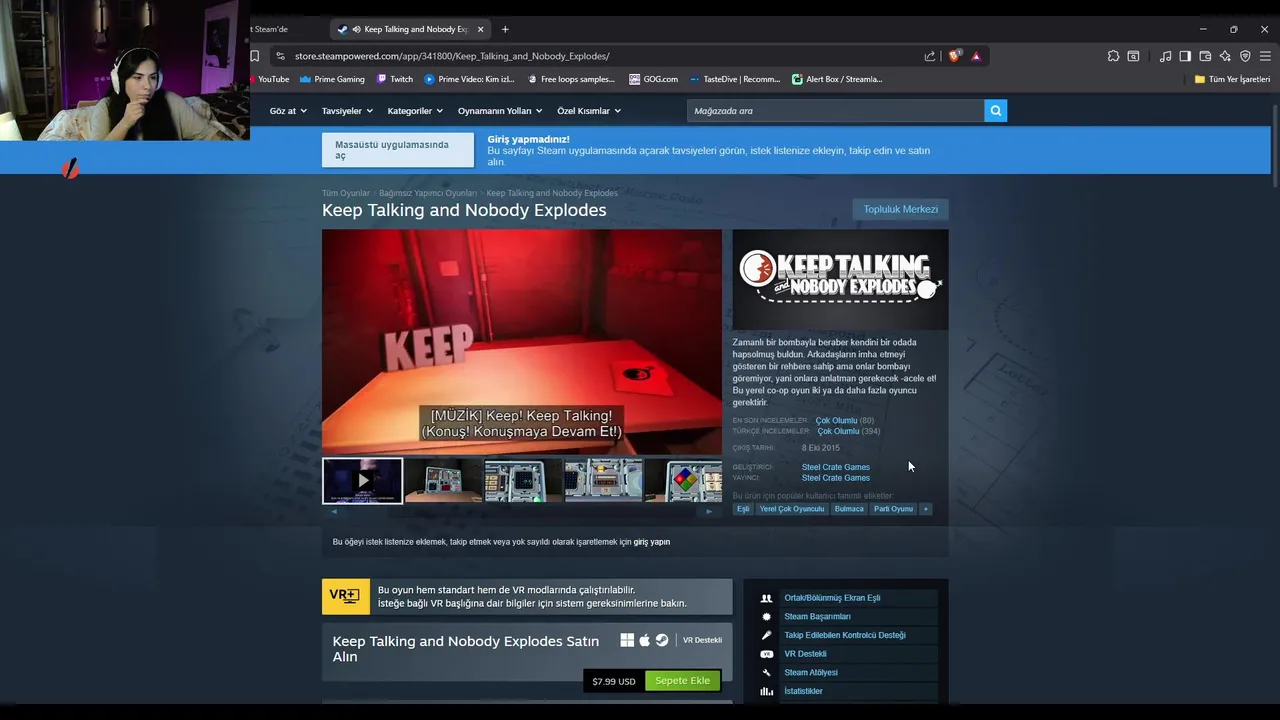Click the Sepete Ekle button
The height and width of the screenshot is (720, 1280).
click(x=682, y=681)
